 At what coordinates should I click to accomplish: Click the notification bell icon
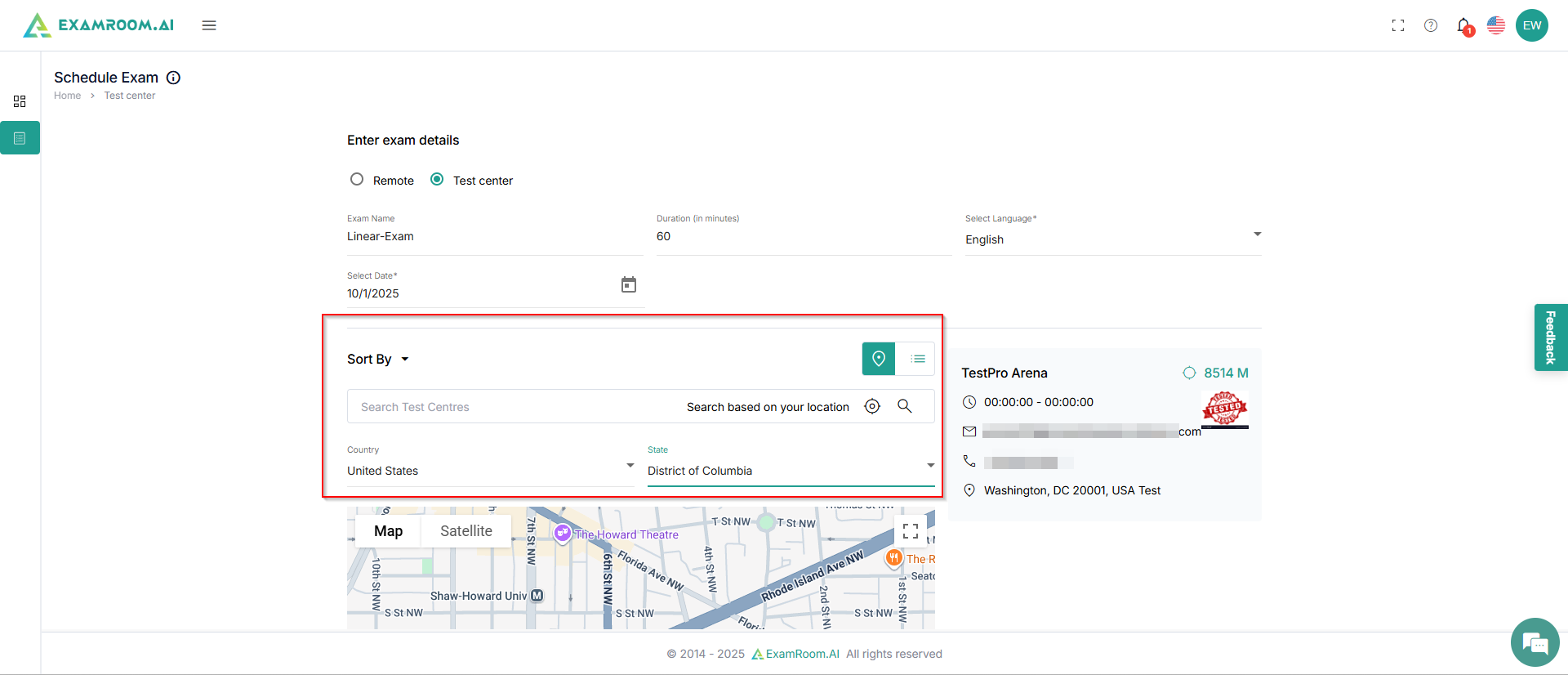tap(1463, 25)
